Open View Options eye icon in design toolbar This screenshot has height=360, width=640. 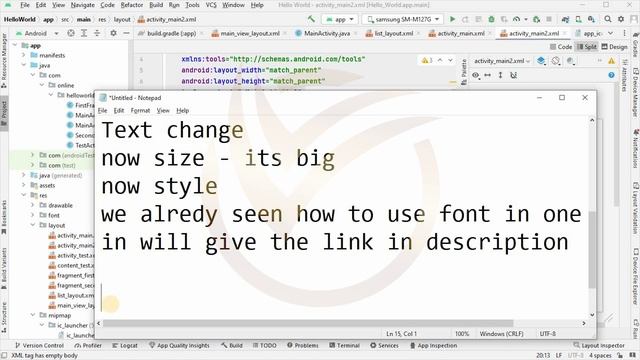[x=476, y=75]
